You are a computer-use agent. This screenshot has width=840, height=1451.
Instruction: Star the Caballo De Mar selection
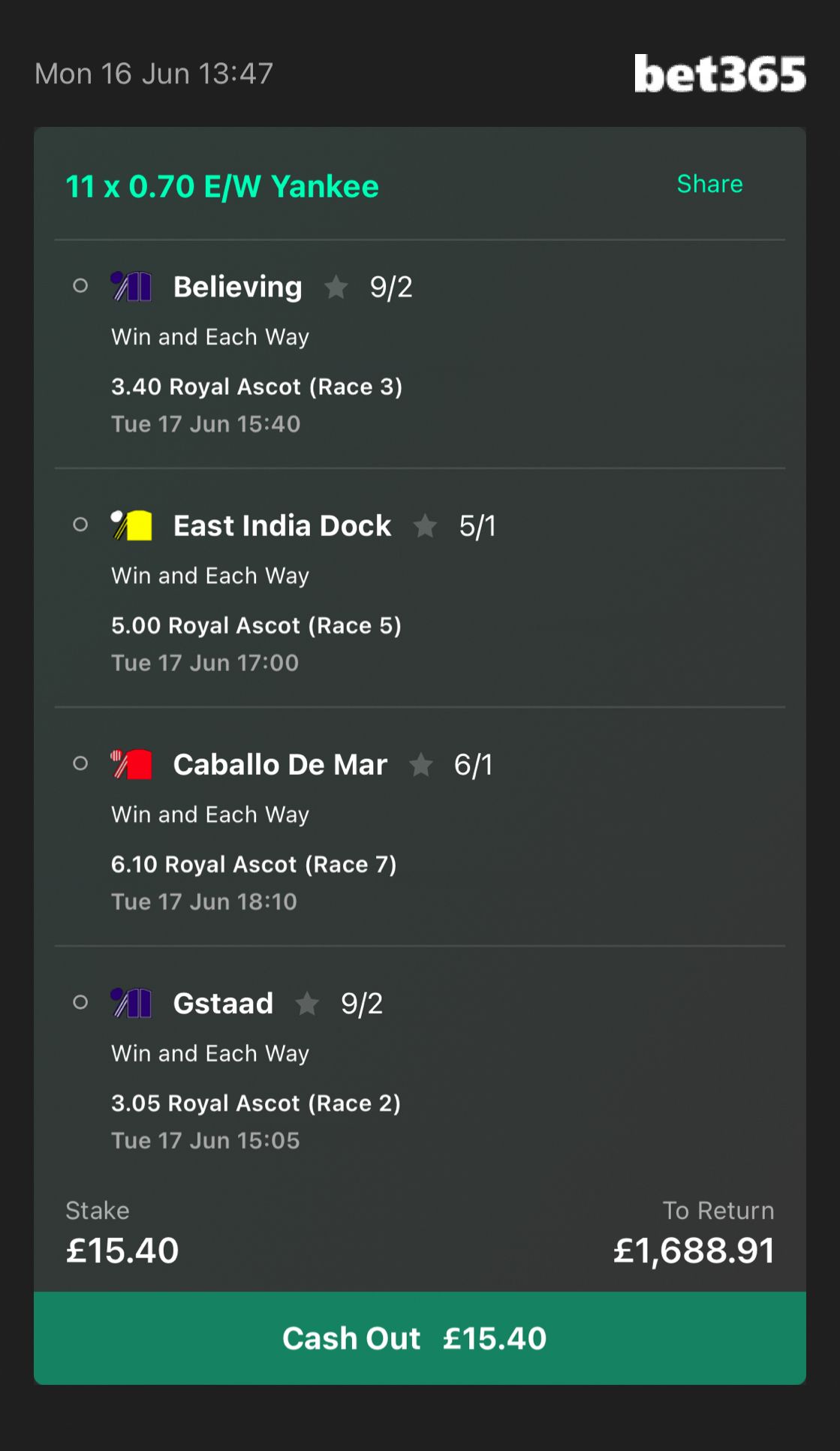(420, 764)
